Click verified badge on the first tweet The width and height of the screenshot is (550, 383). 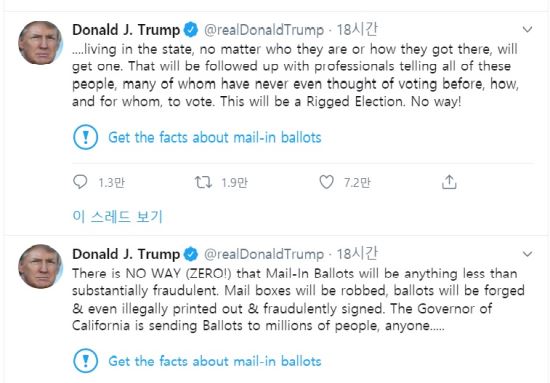click(x=191, y=30)
